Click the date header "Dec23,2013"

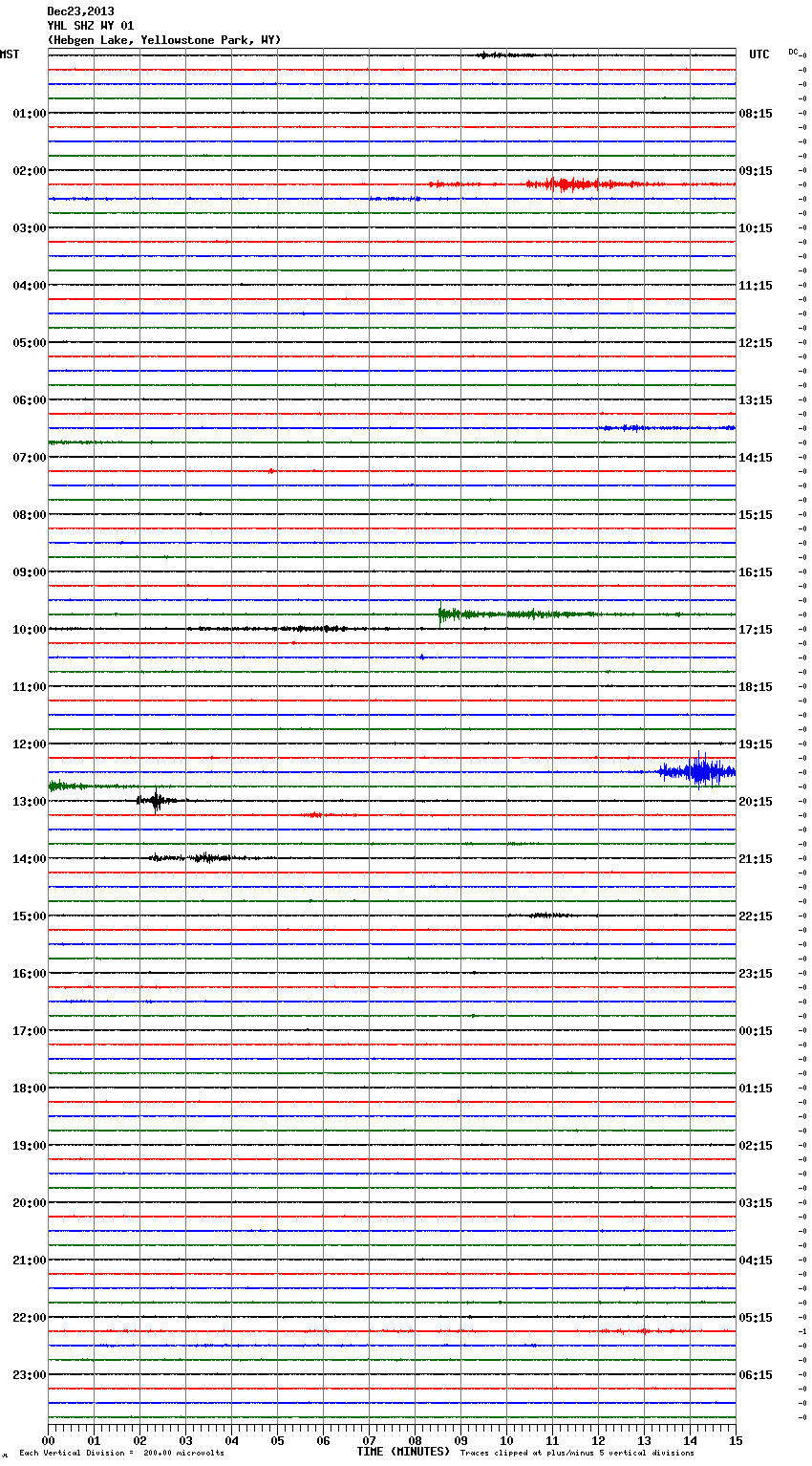click(x=80, y=11)
